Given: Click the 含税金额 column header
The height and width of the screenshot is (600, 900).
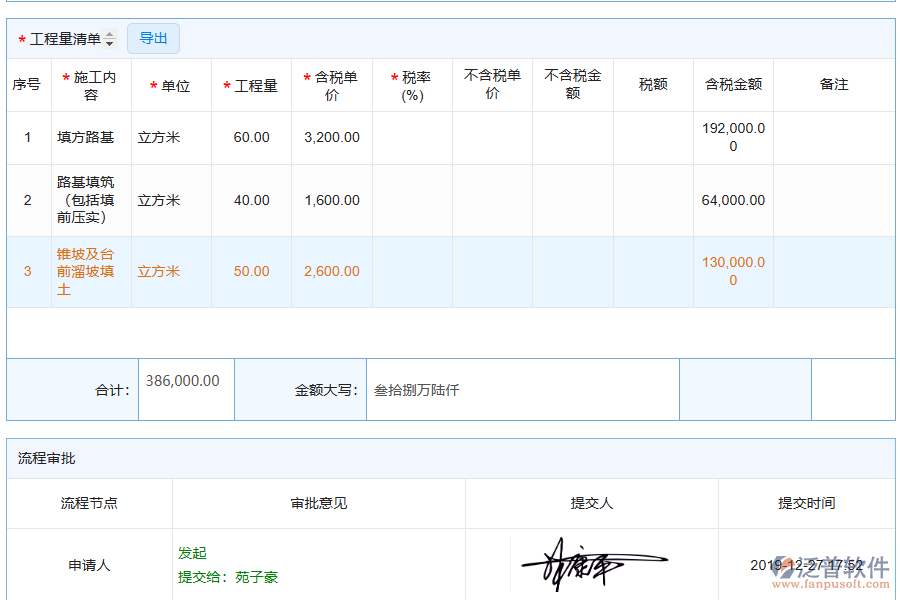Looking at the screenshot, I should point(733,85).
